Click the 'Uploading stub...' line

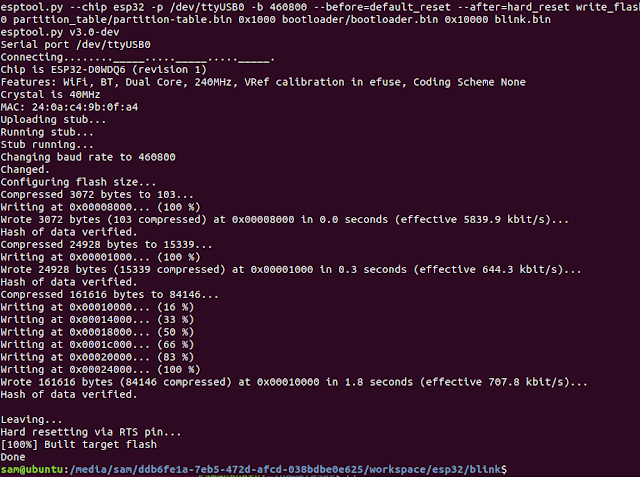pos(53,120)
